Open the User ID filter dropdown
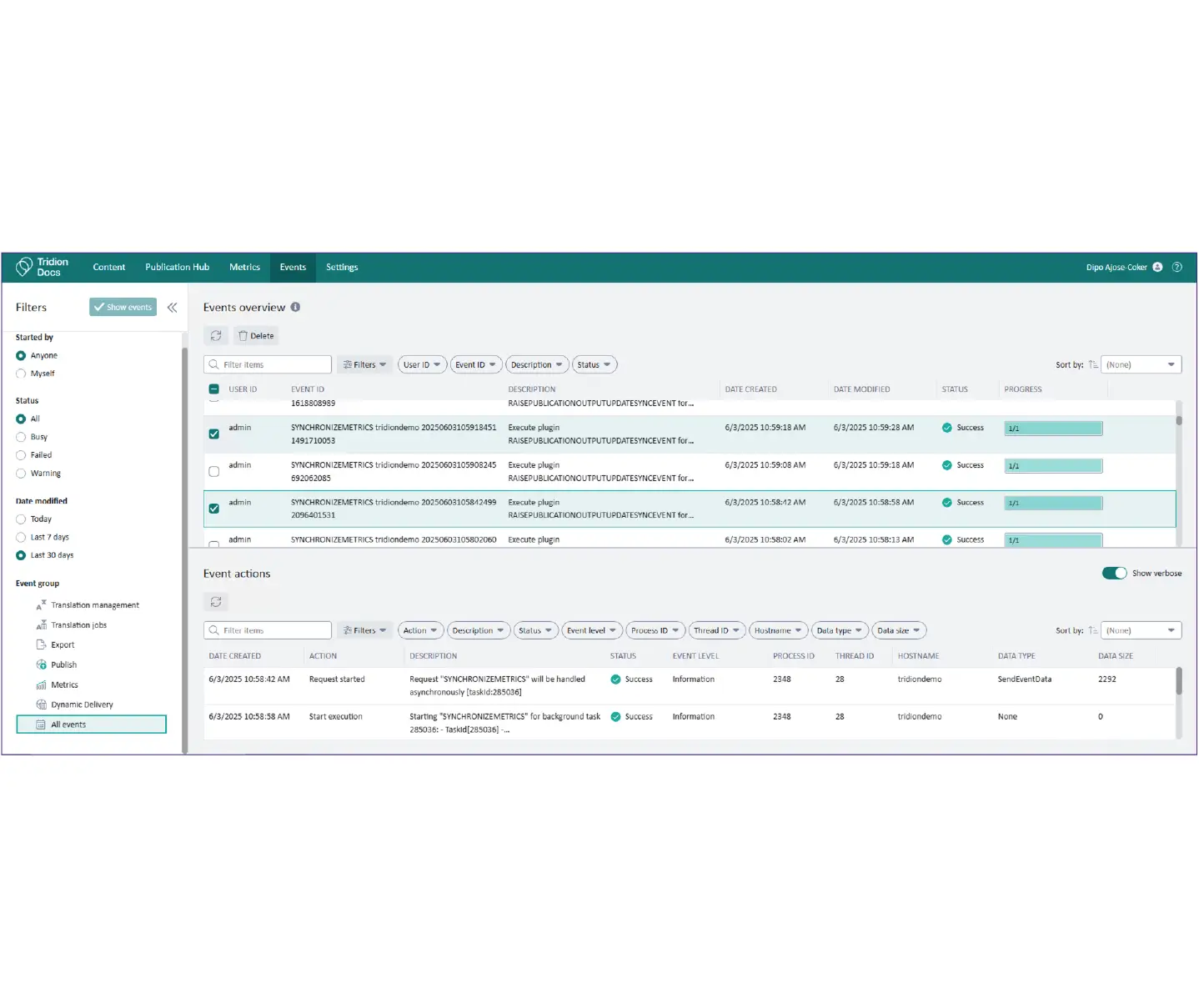 (422, 365)
